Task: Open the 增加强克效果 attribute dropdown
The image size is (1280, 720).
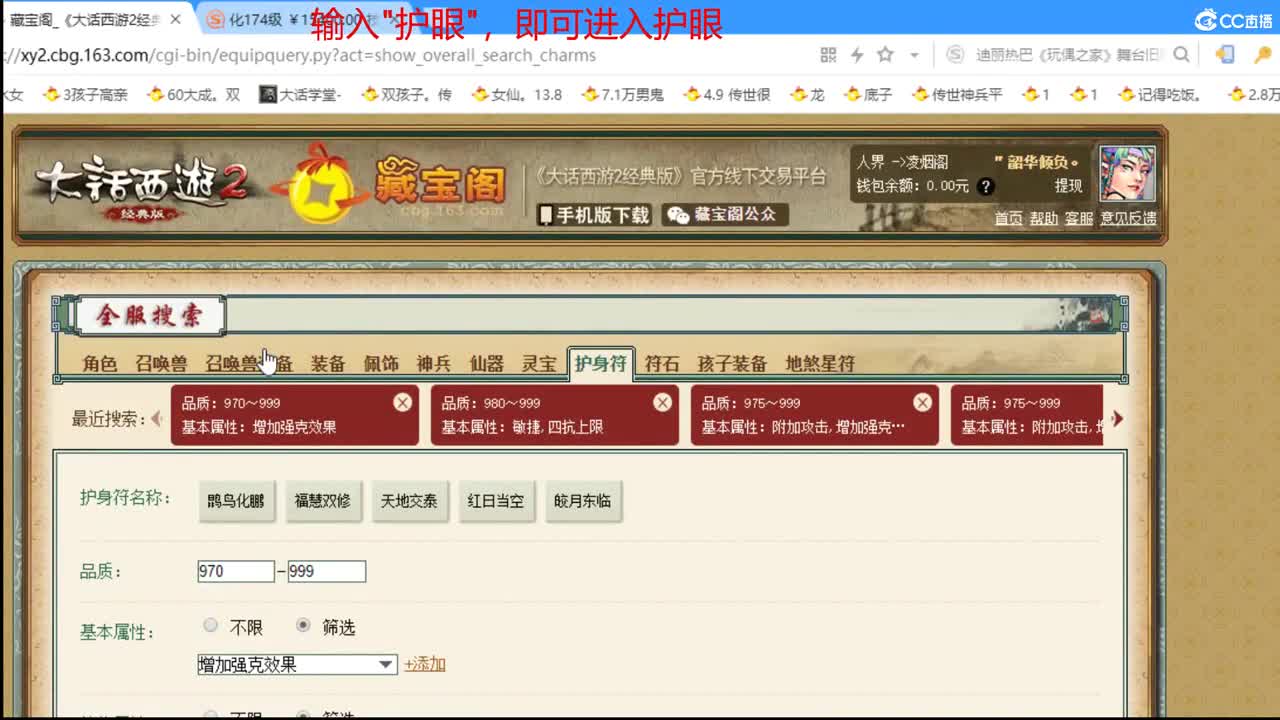Action: (x=298, y=664)
